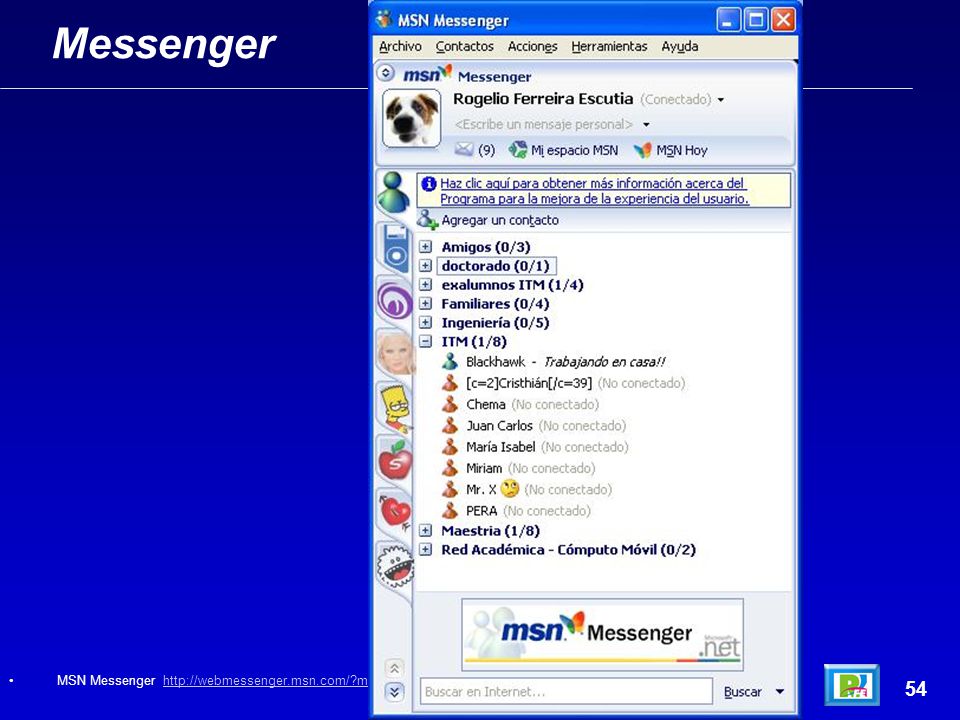This screenshot has width=960, height=720.
Task: Click the Buscar button
Action: (x=743, y=692)
